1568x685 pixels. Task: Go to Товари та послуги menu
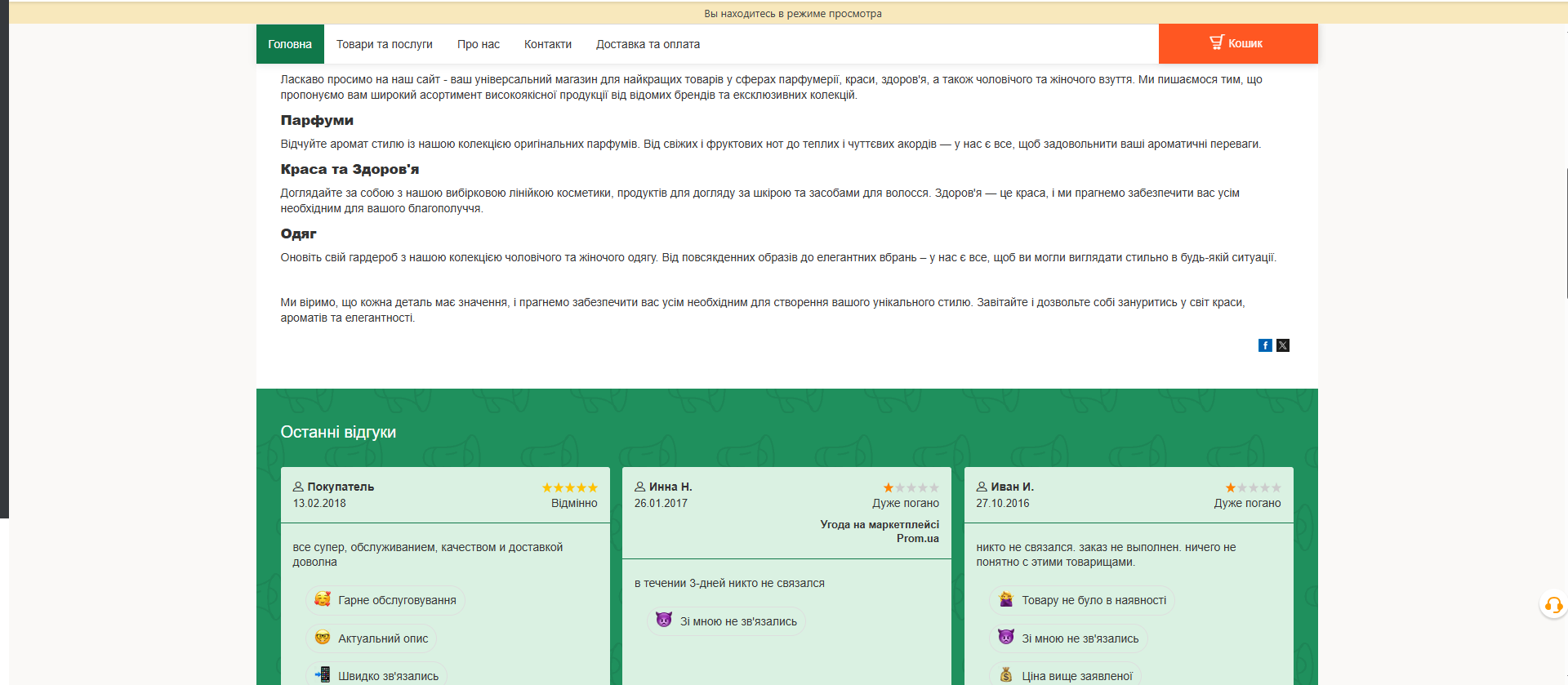[384, 44]
